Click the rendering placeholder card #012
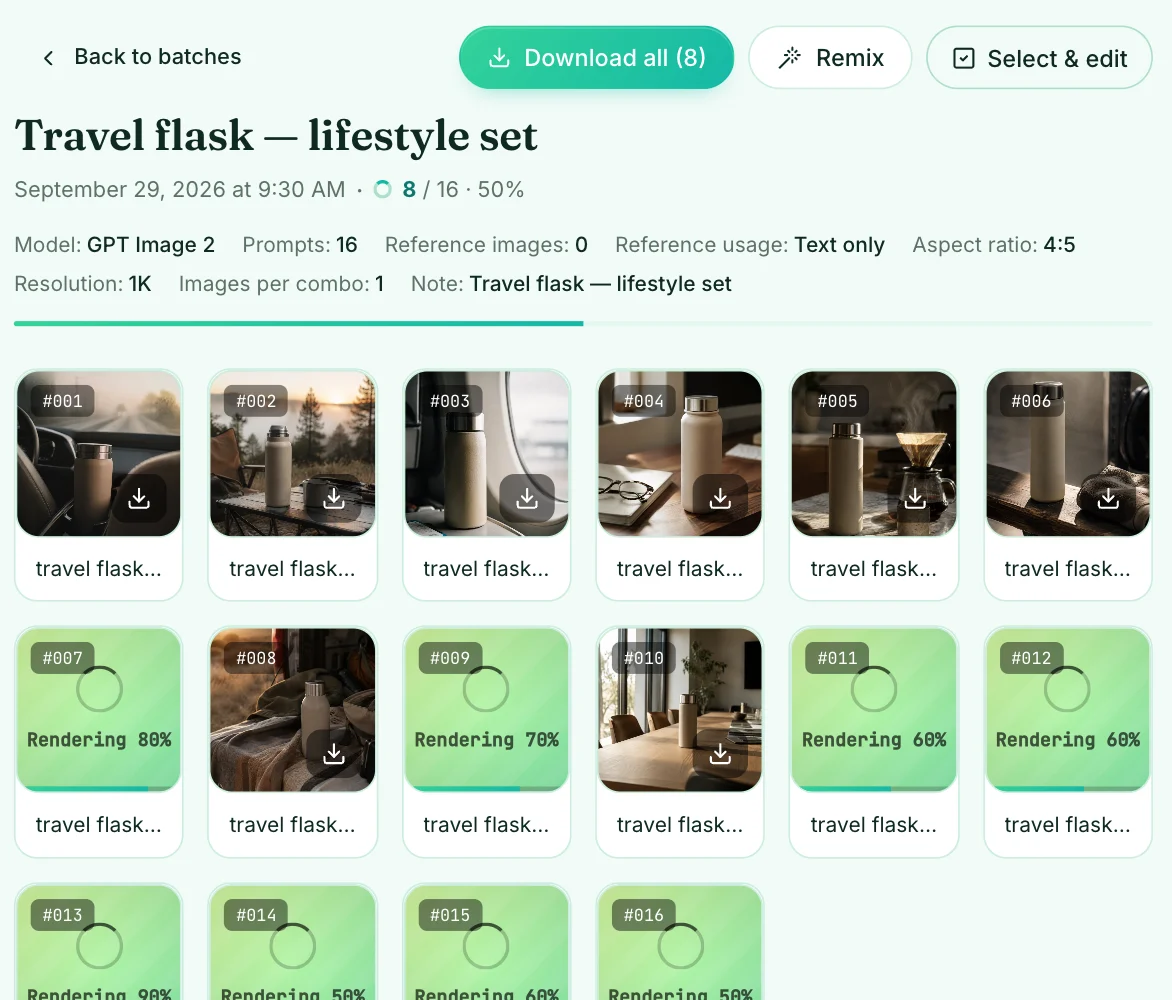Image resolution: width=1172 pixels, height=1000 pixels. pyautogui.click(x=1068, y=709)
